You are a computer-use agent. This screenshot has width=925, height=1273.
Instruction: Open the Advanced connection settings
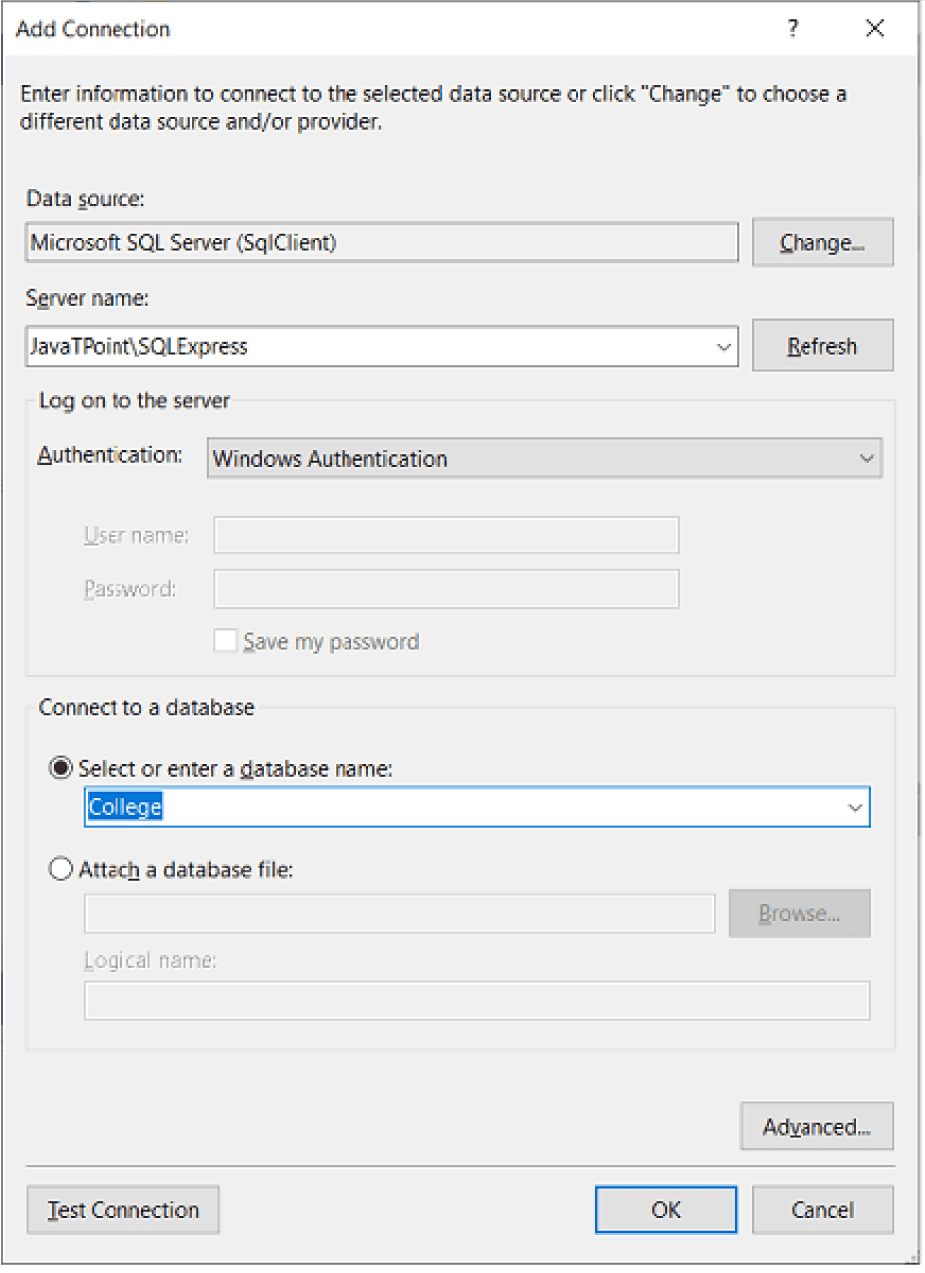[x=816, y=1127]
